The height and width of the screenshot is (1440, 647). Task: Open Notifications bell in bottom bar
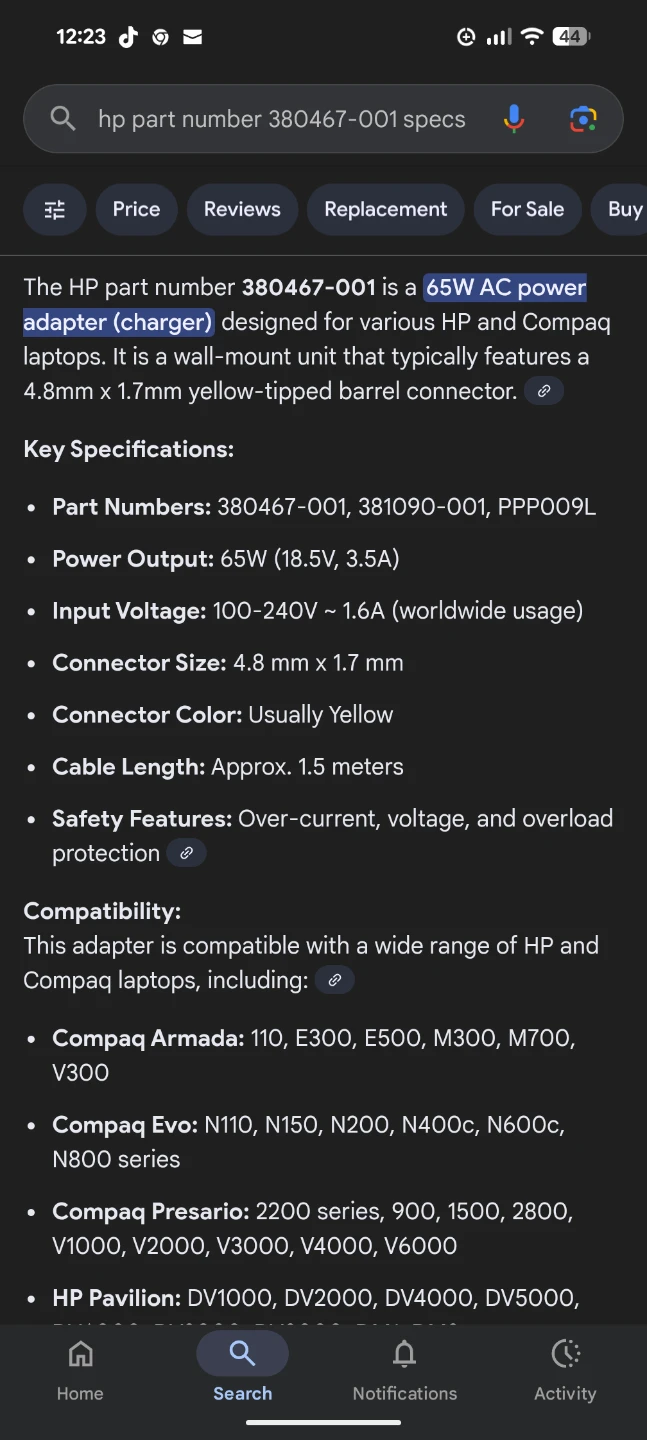click(404, 1371)
